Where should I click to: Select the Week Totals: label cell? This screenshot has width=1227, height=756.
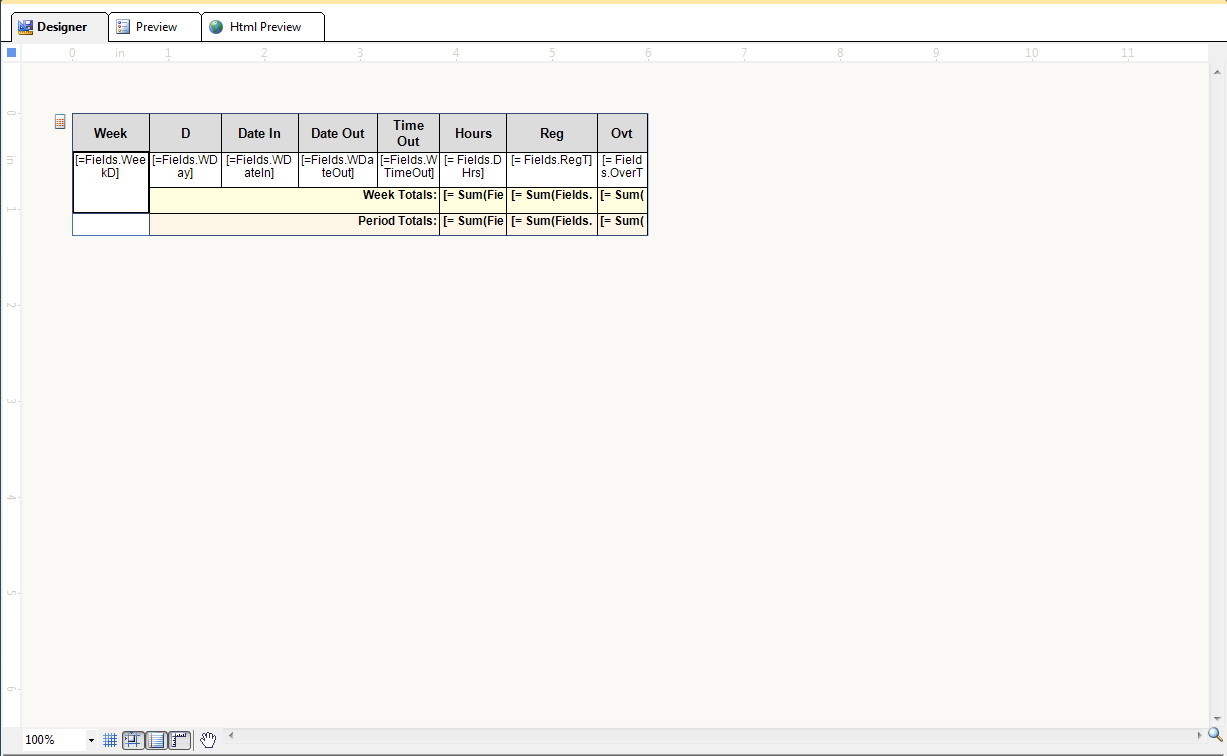[x=295, y=200]
